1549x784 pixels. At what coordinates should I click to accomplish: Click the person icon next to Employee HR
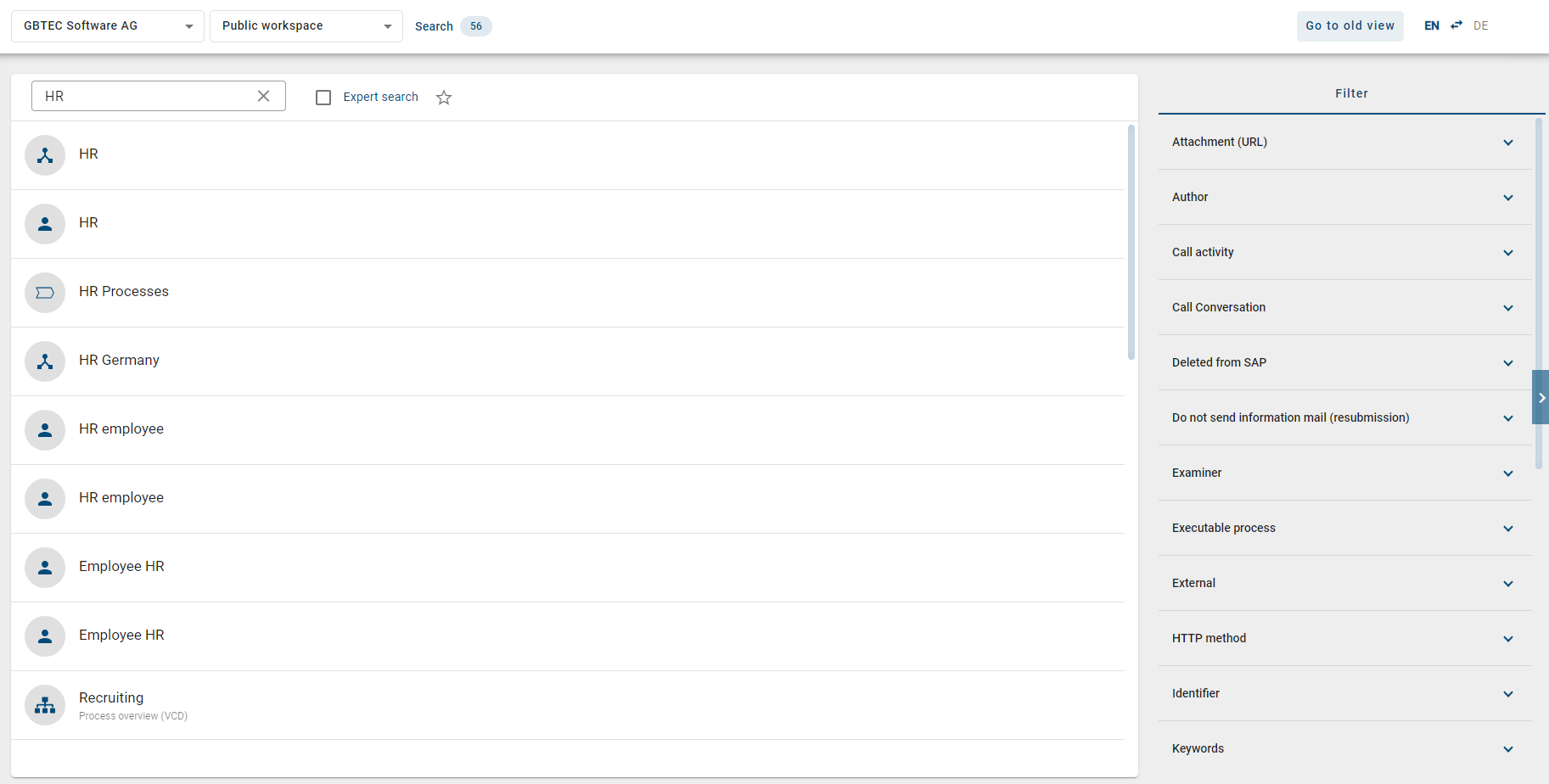tap(44, 568)
